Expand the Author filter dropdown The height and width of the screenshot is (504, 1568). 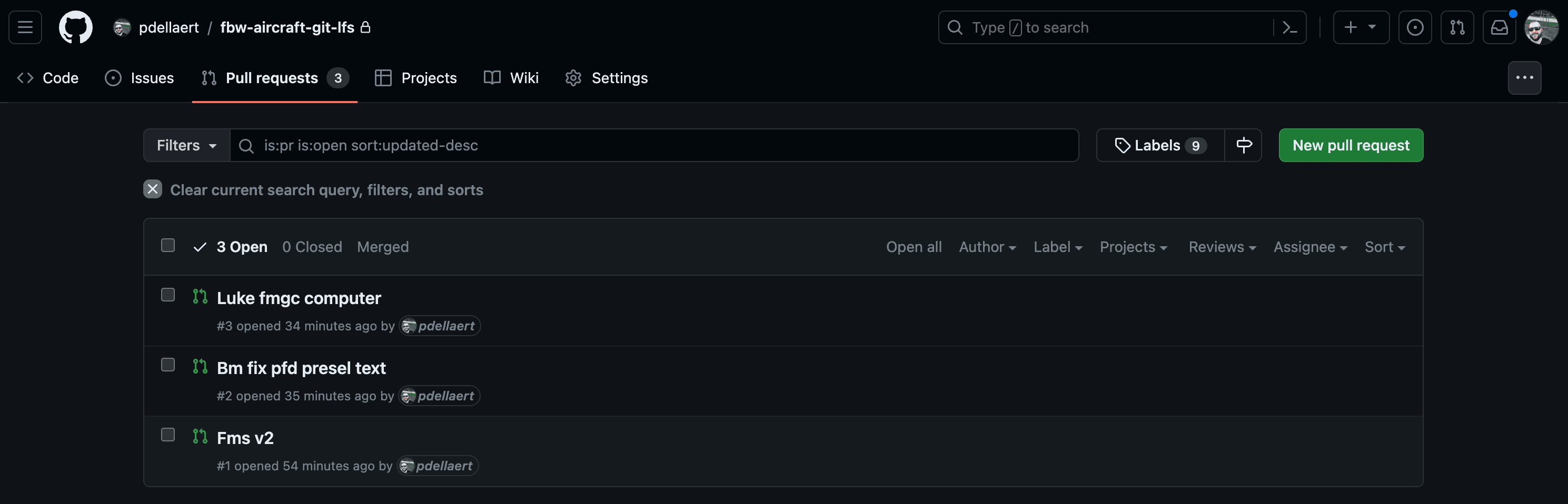[x=987, y=247]
